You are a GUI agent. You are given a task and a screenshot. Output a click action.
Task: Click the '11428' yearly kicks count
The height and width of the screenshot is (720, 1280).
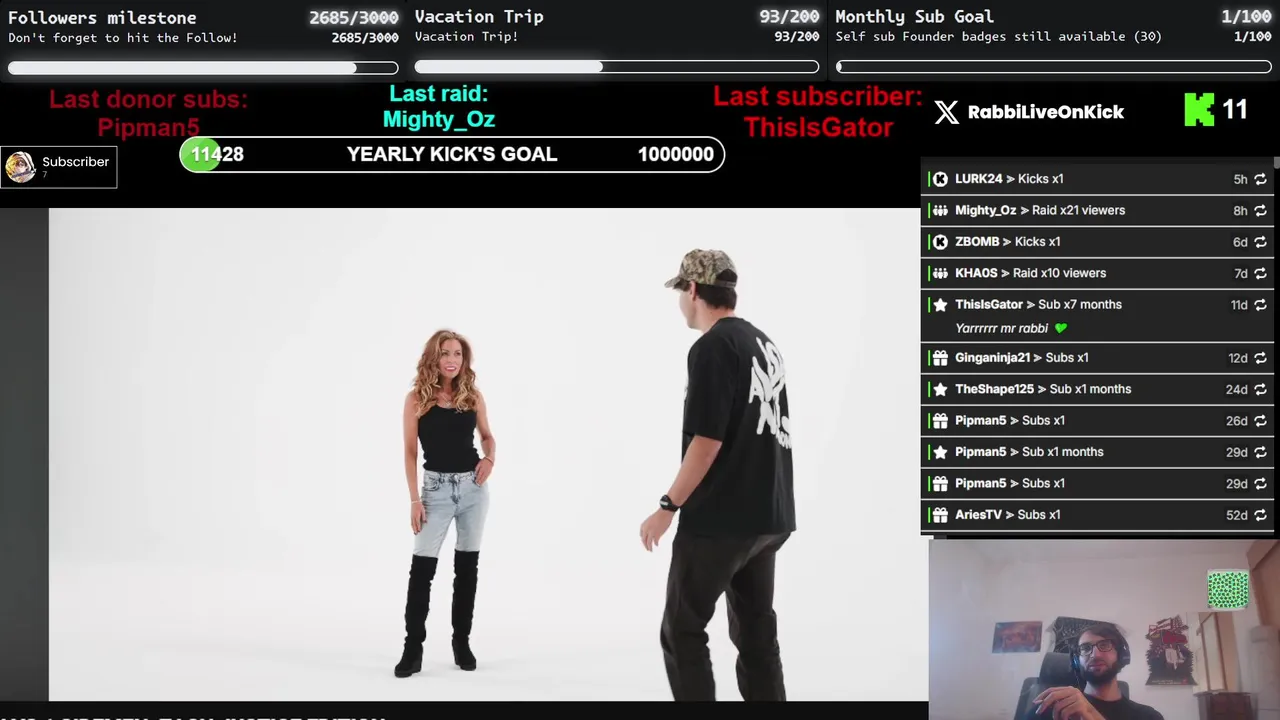[x=217, y=154]
